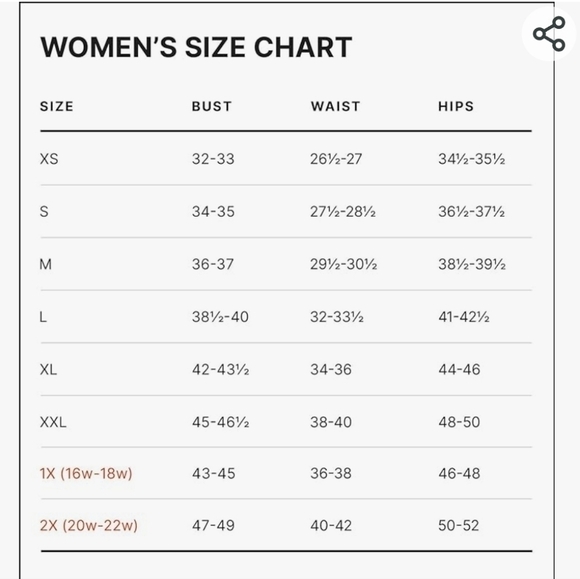Select the XL size row label

coord(48,369)
